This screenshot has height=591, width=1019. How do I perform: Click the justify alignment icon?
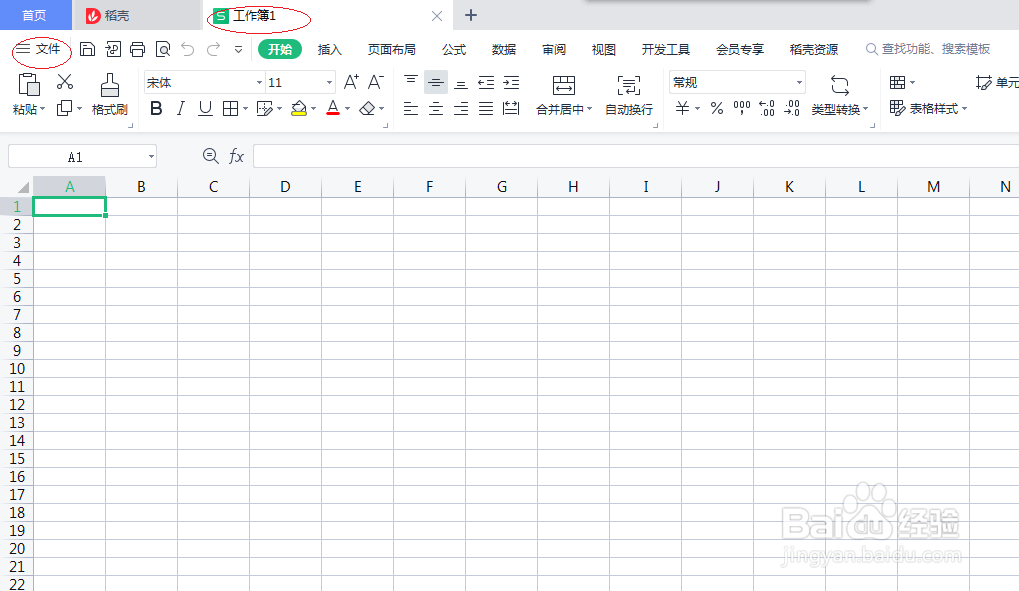click(486, 109)
